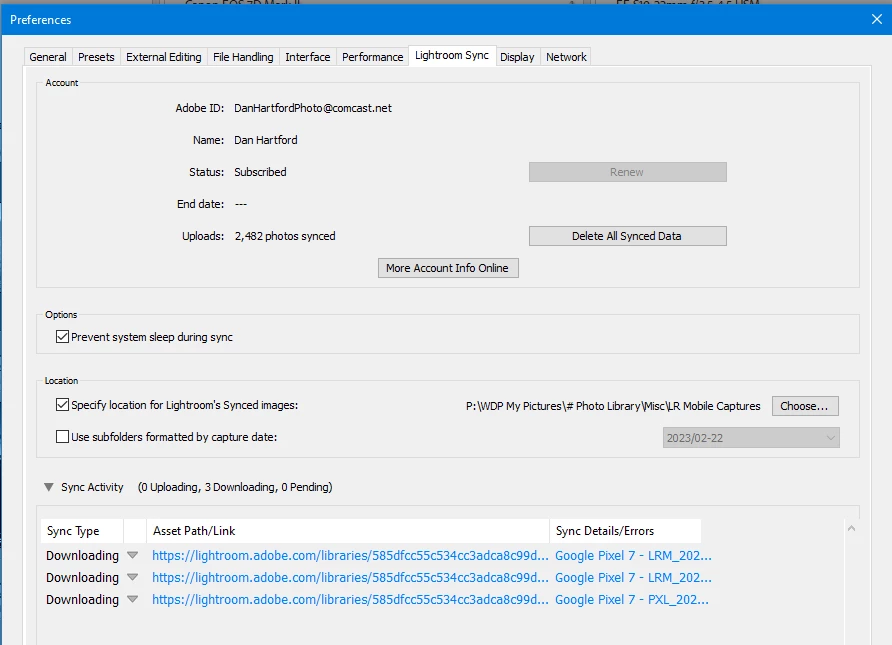Open the General tab

click(x=48, y=57)
